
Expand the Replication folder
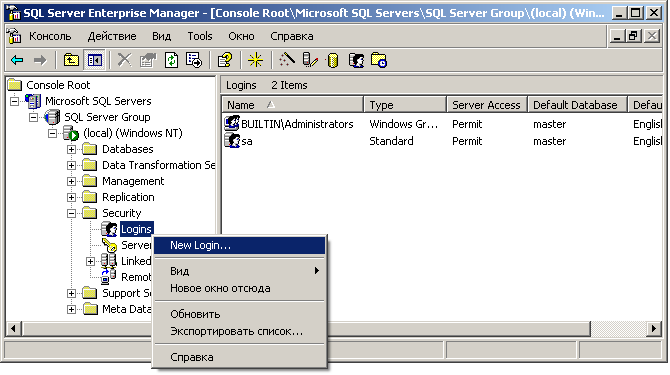click(71, 197)
